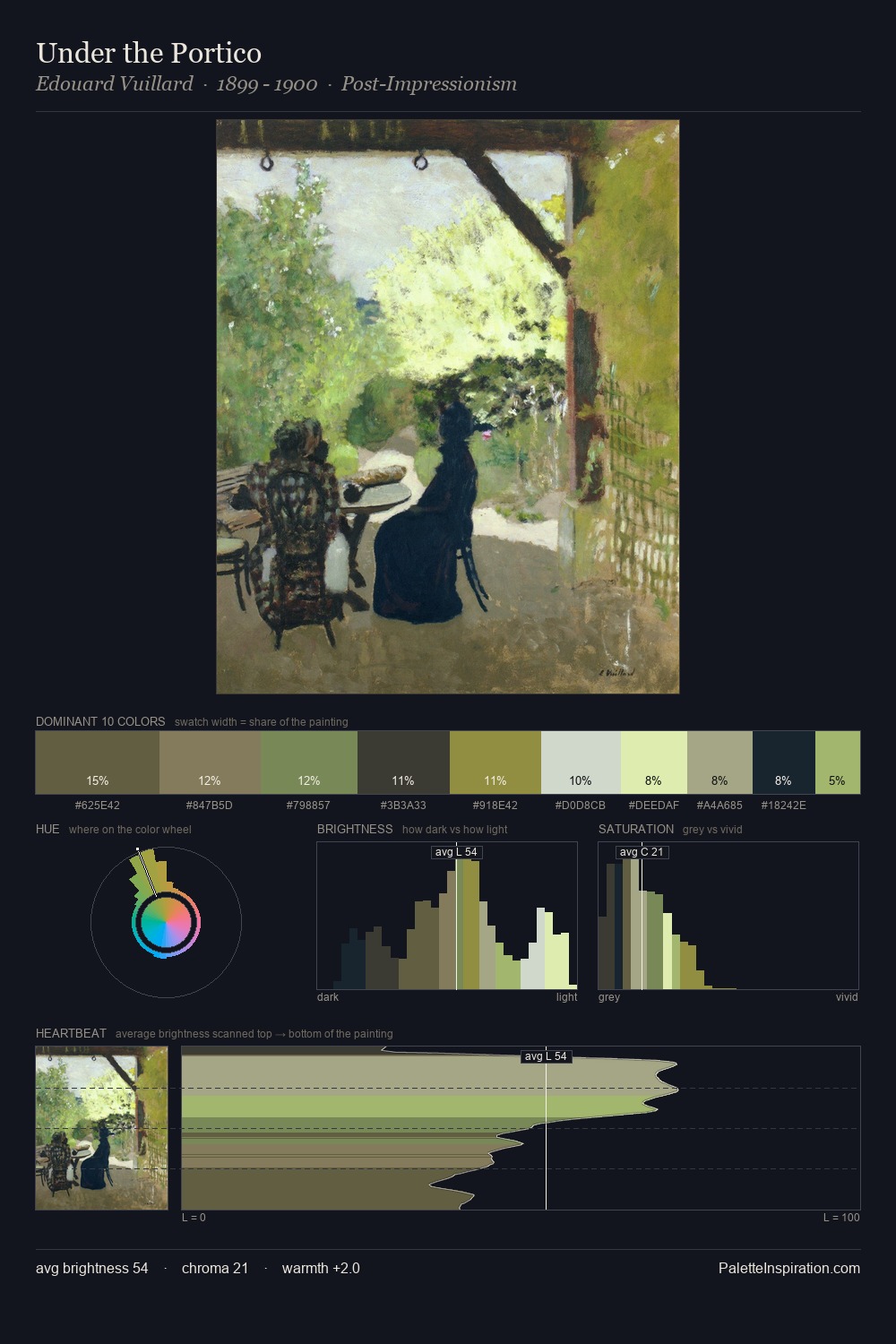Click the L = 100 axis label

(x=841, y=1218)
